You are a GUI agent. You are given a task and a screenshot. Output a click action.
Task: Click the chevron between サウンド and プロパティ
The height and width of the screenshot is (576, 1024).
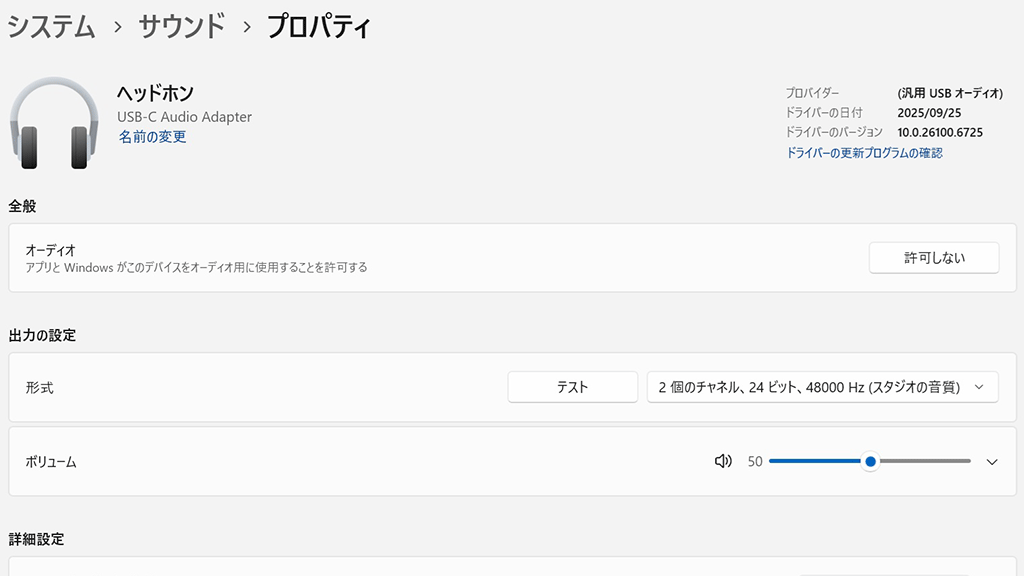tap(246, 27)
